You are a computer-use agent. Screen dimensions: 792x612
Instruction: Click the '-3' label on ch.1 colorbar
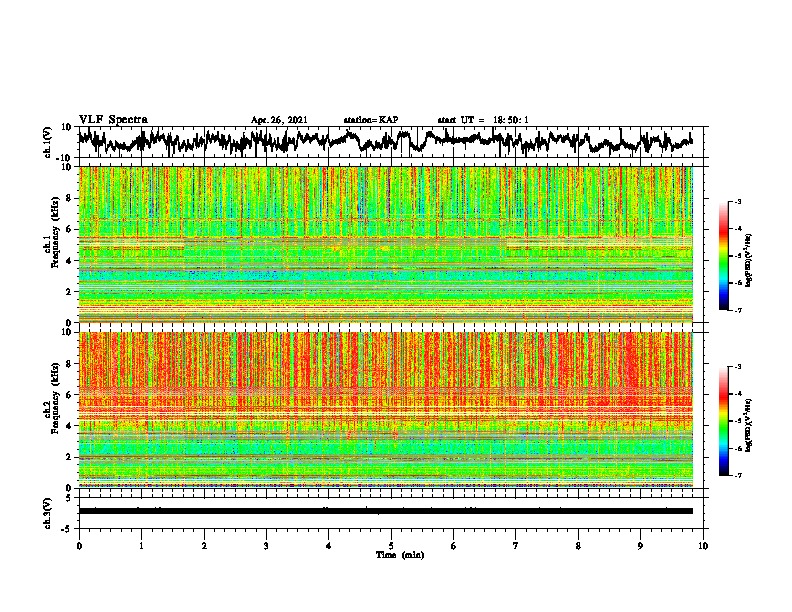click(738, 201)
